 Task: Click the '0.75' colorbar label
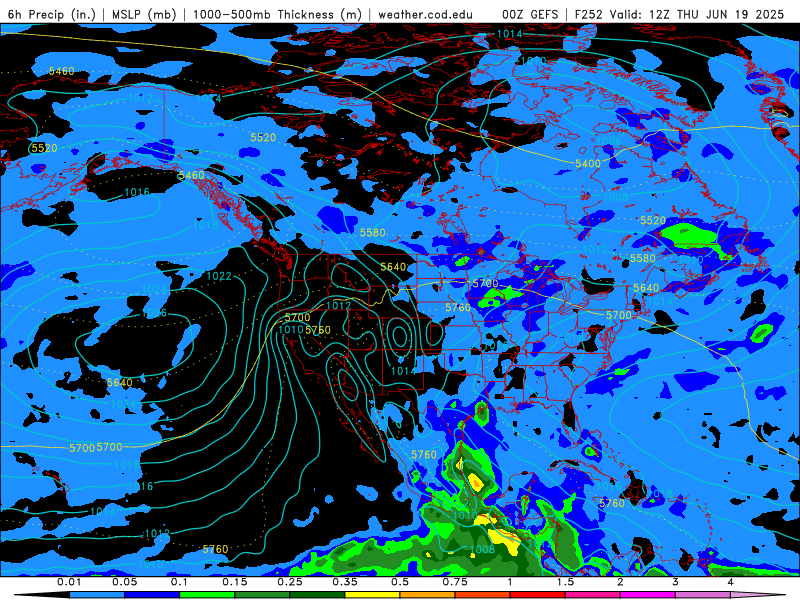pyautogui.click(x=455, y=582)
